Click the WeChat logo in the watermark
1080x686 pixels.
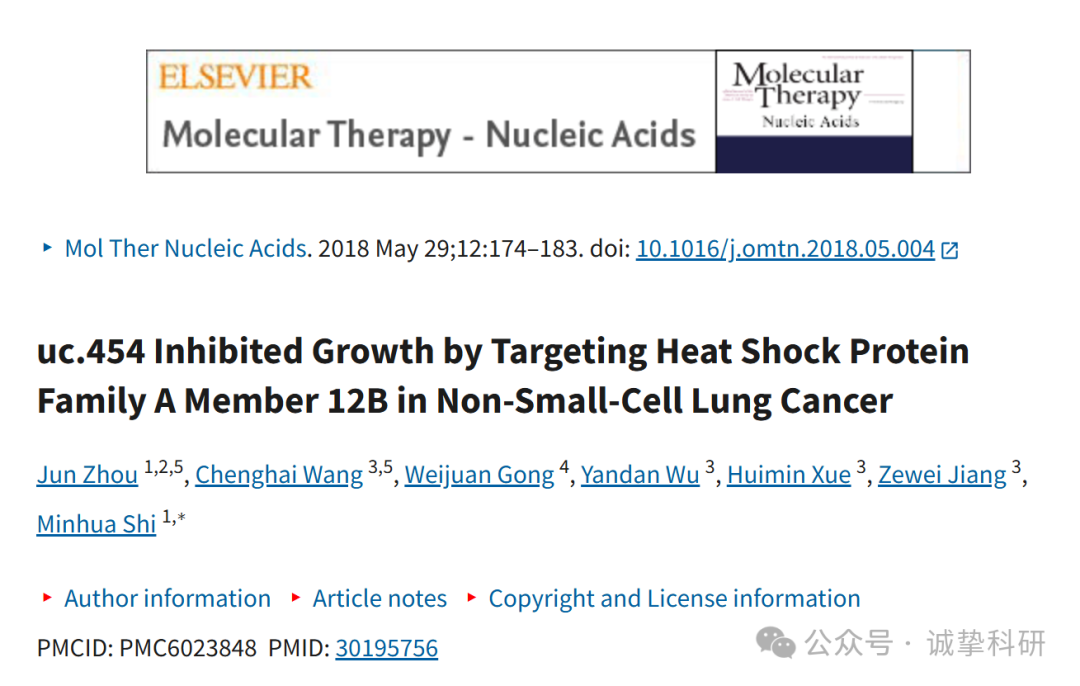coord(775,643)
